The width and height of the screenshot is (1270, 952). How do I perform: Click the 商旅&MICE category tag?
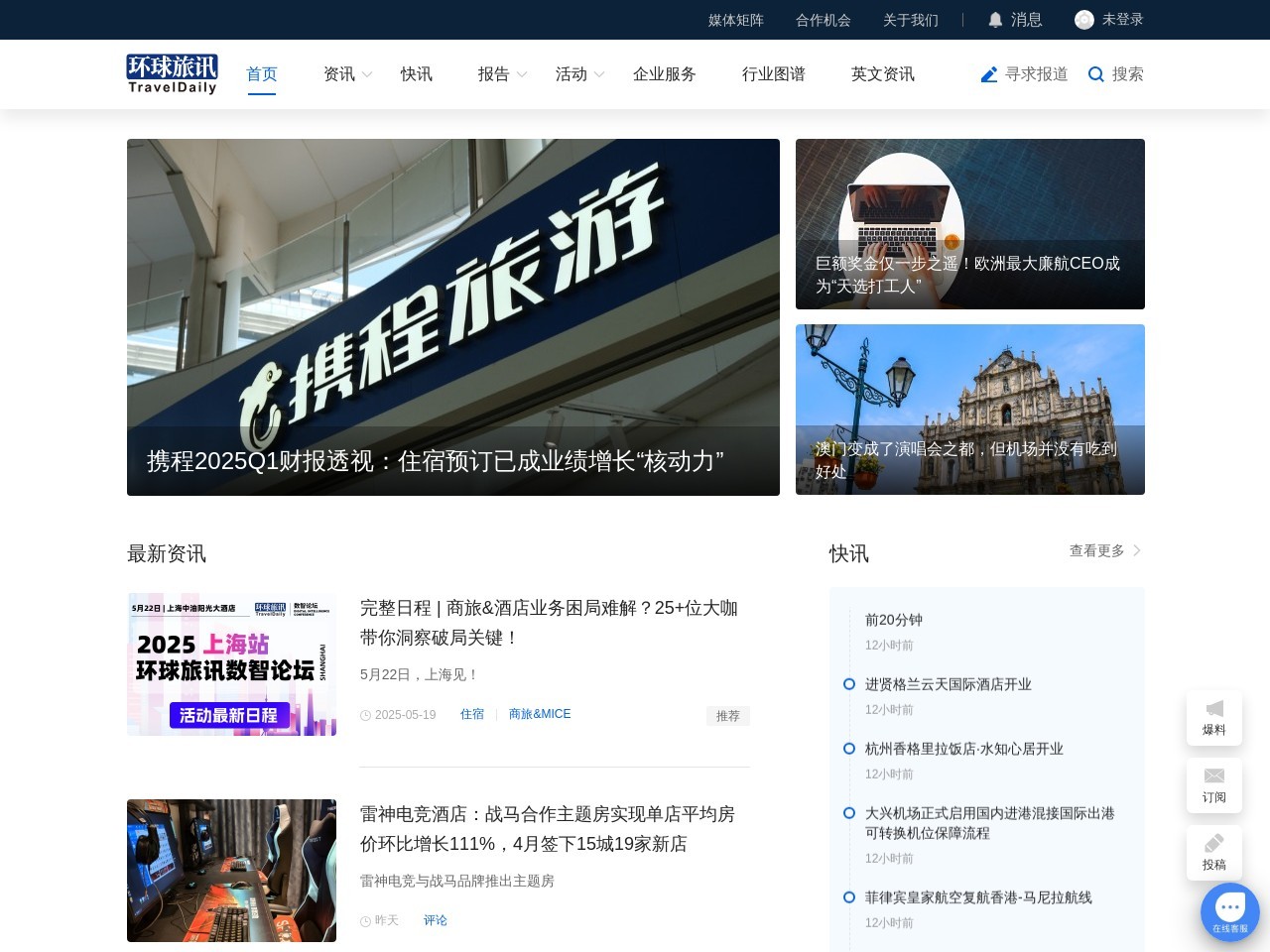540,714
